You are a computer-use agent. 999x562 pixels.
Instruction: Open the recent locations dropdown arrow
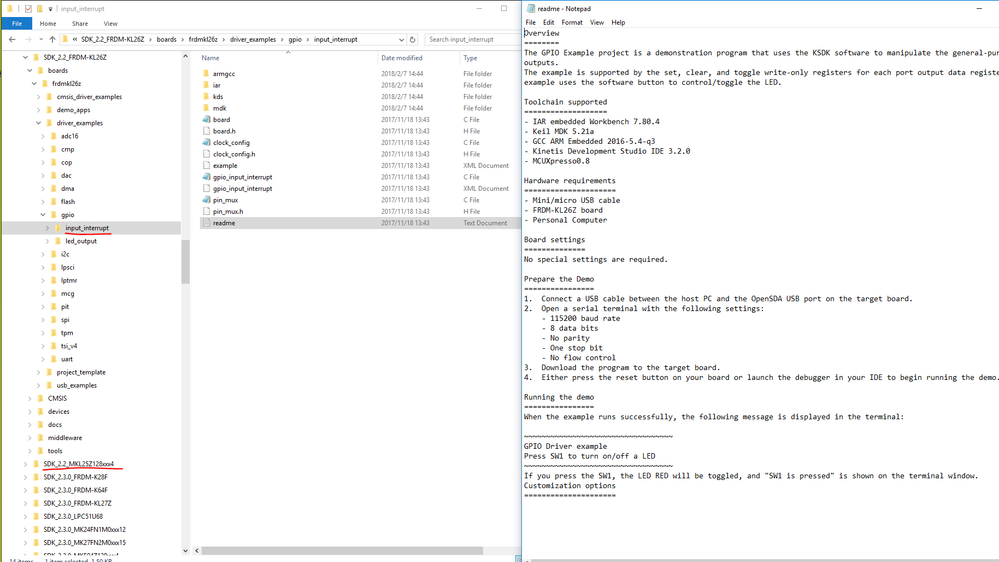click(40, 40)
